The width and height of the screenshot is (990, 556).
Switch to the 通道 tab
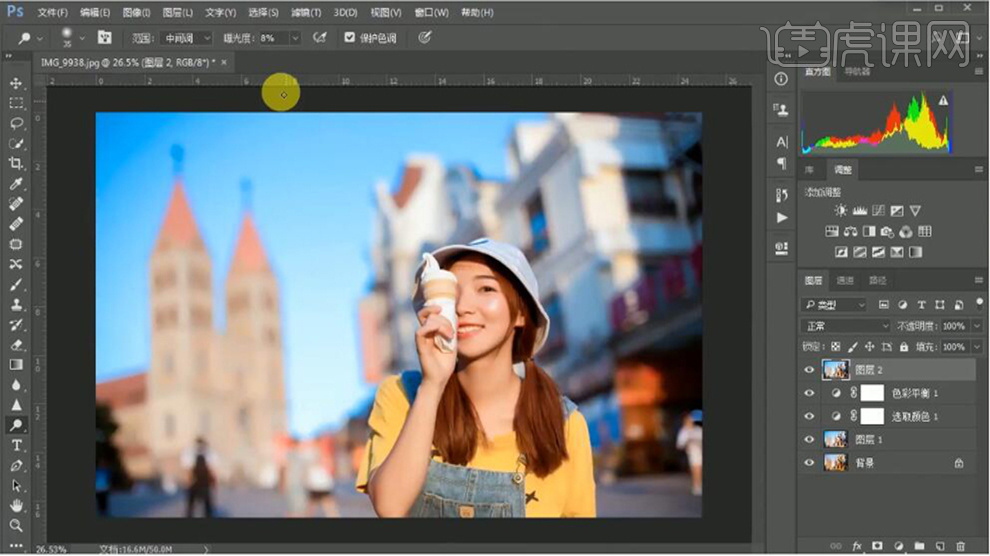coord(845,281)
